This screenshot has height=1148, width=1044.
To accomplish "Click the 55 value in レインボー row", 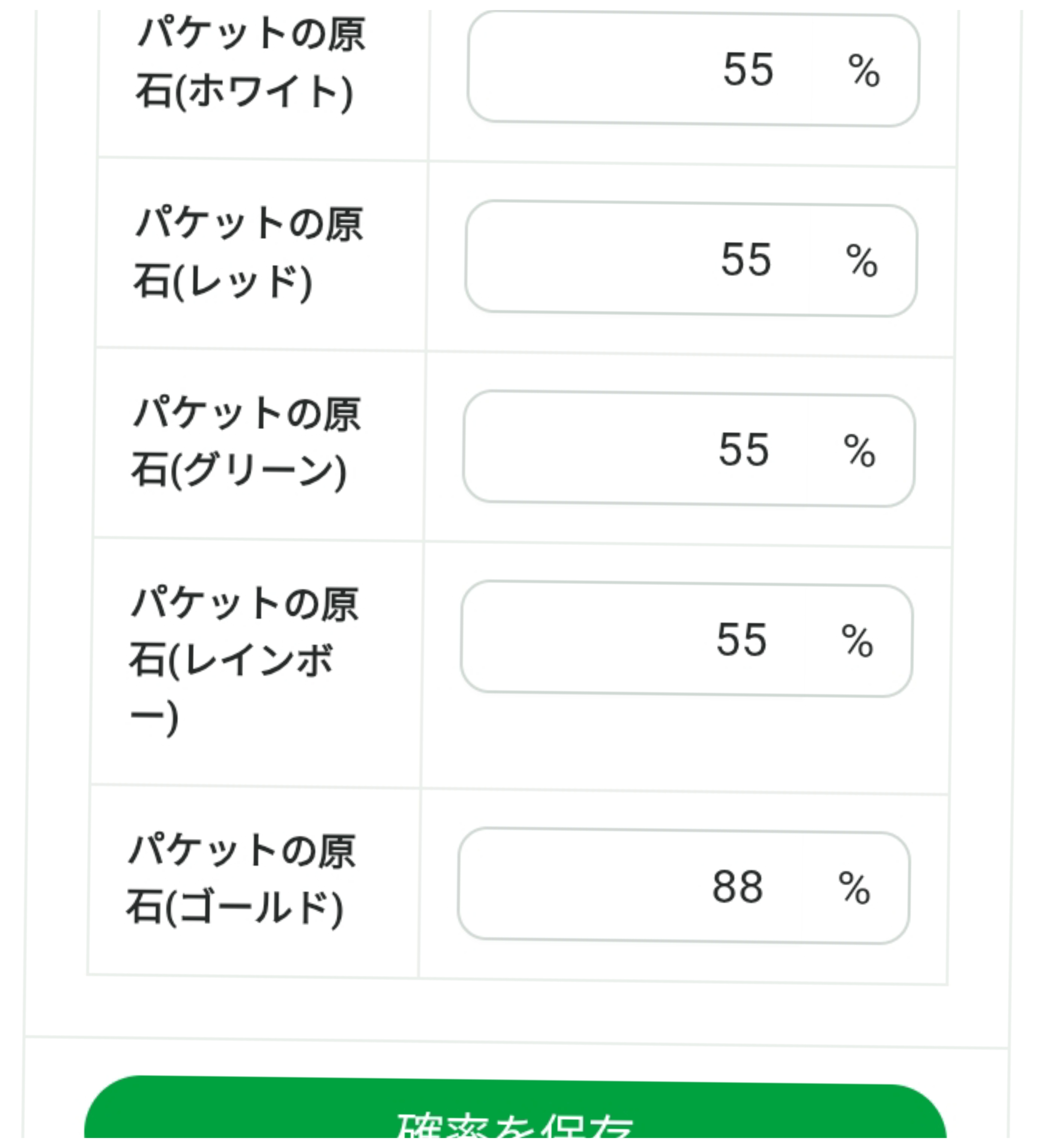I will click(741, 639).
